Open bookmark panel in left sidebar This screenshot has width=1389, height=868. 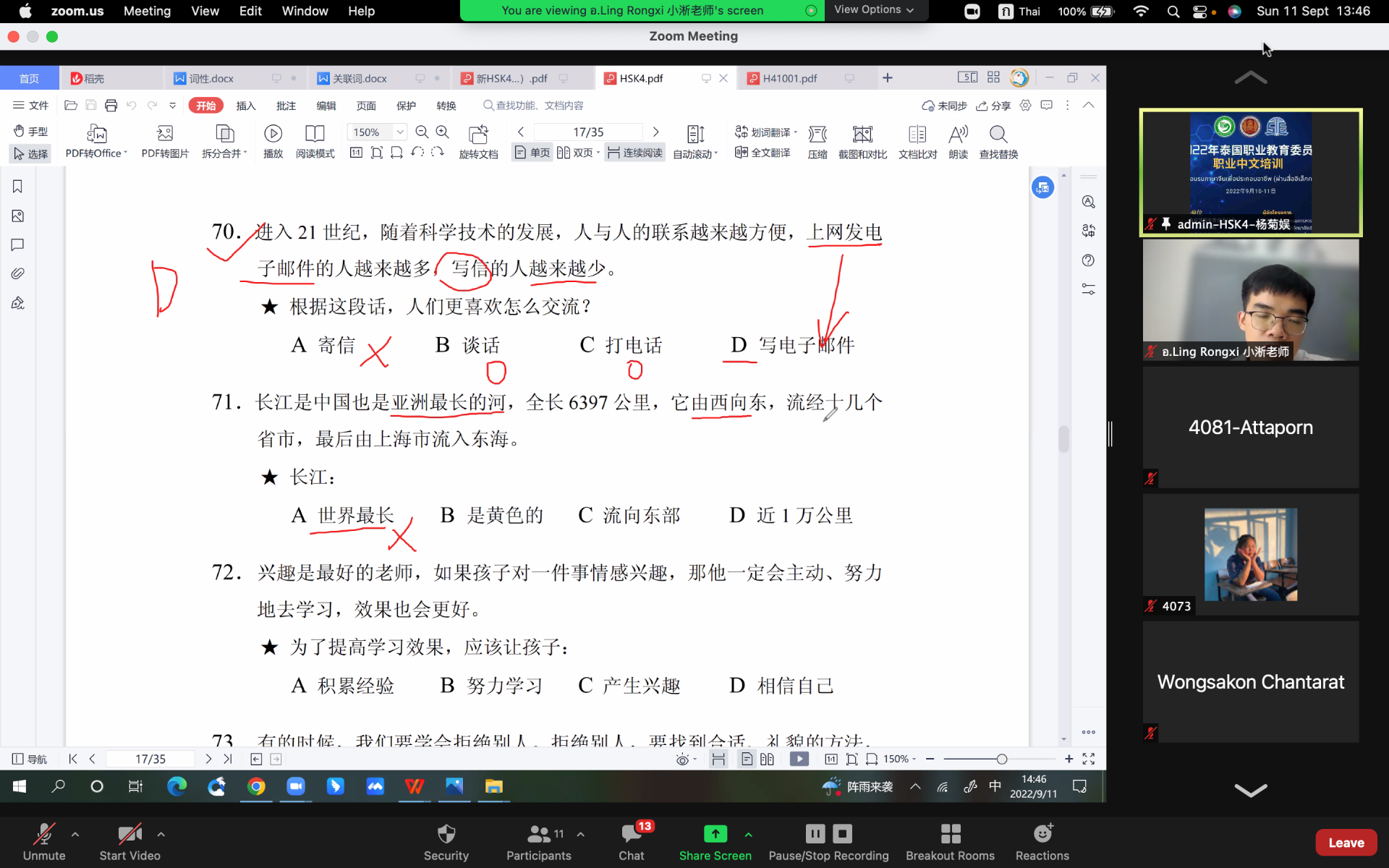pos(18,187)
